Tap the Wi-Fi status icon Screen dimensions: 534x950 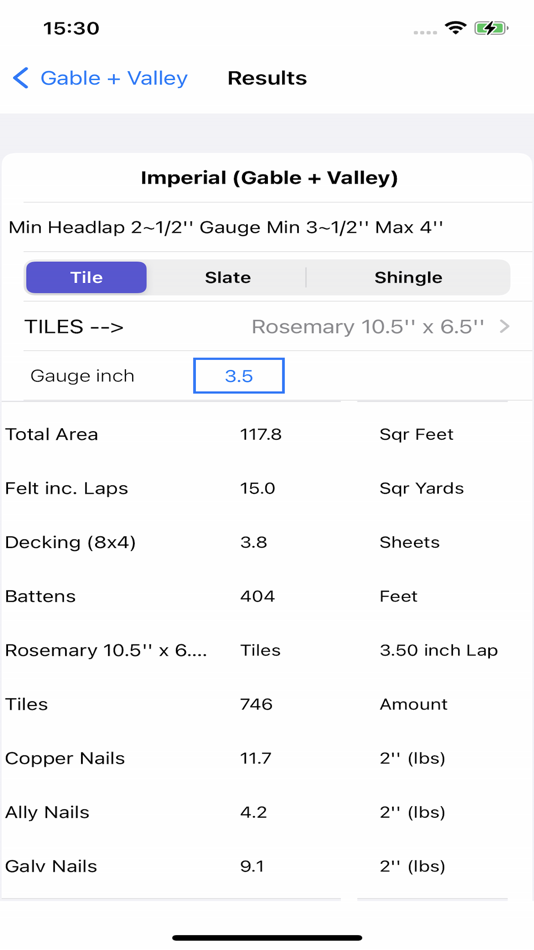455,27
